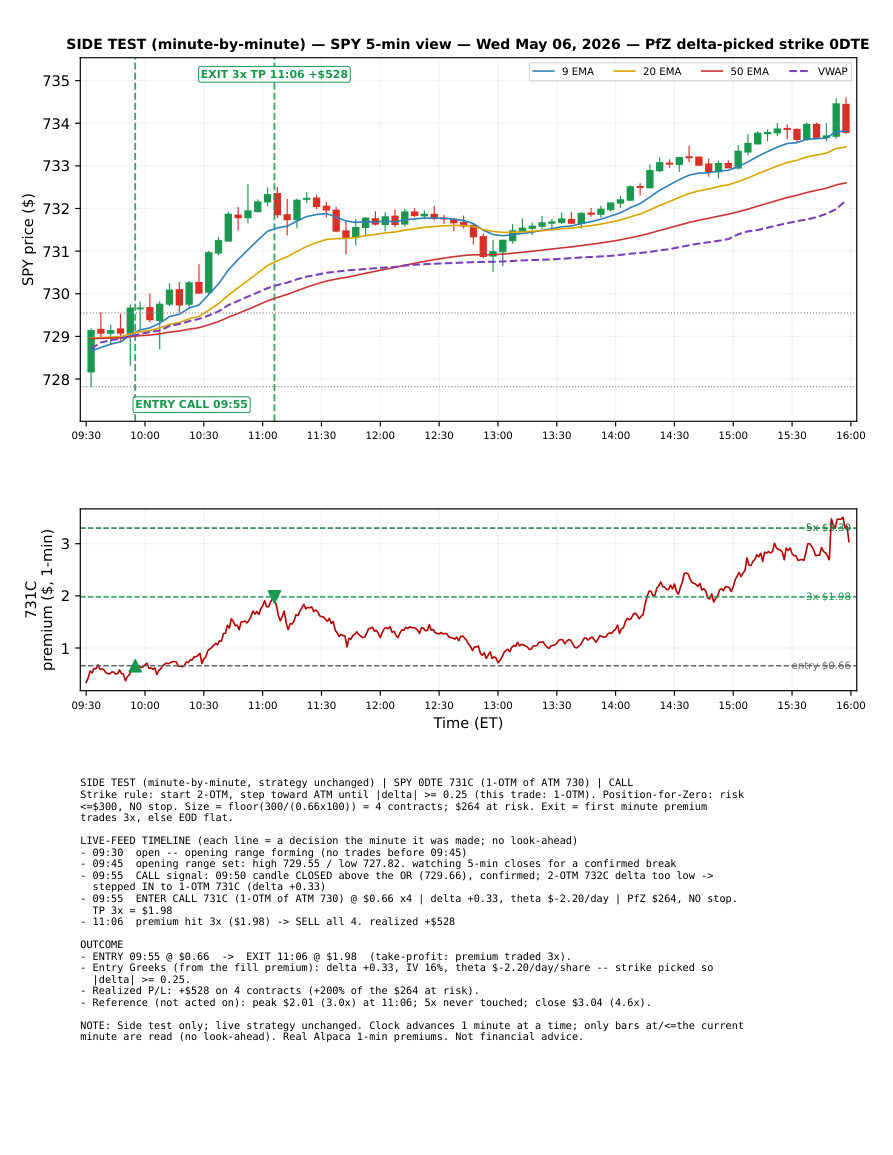Image resolution: width=893 pixels, height=1155 pixels.
Task: Click the 'ENTRY 09:55 @ $0.66 -> EXIT' line
Action: click(326, 956)
